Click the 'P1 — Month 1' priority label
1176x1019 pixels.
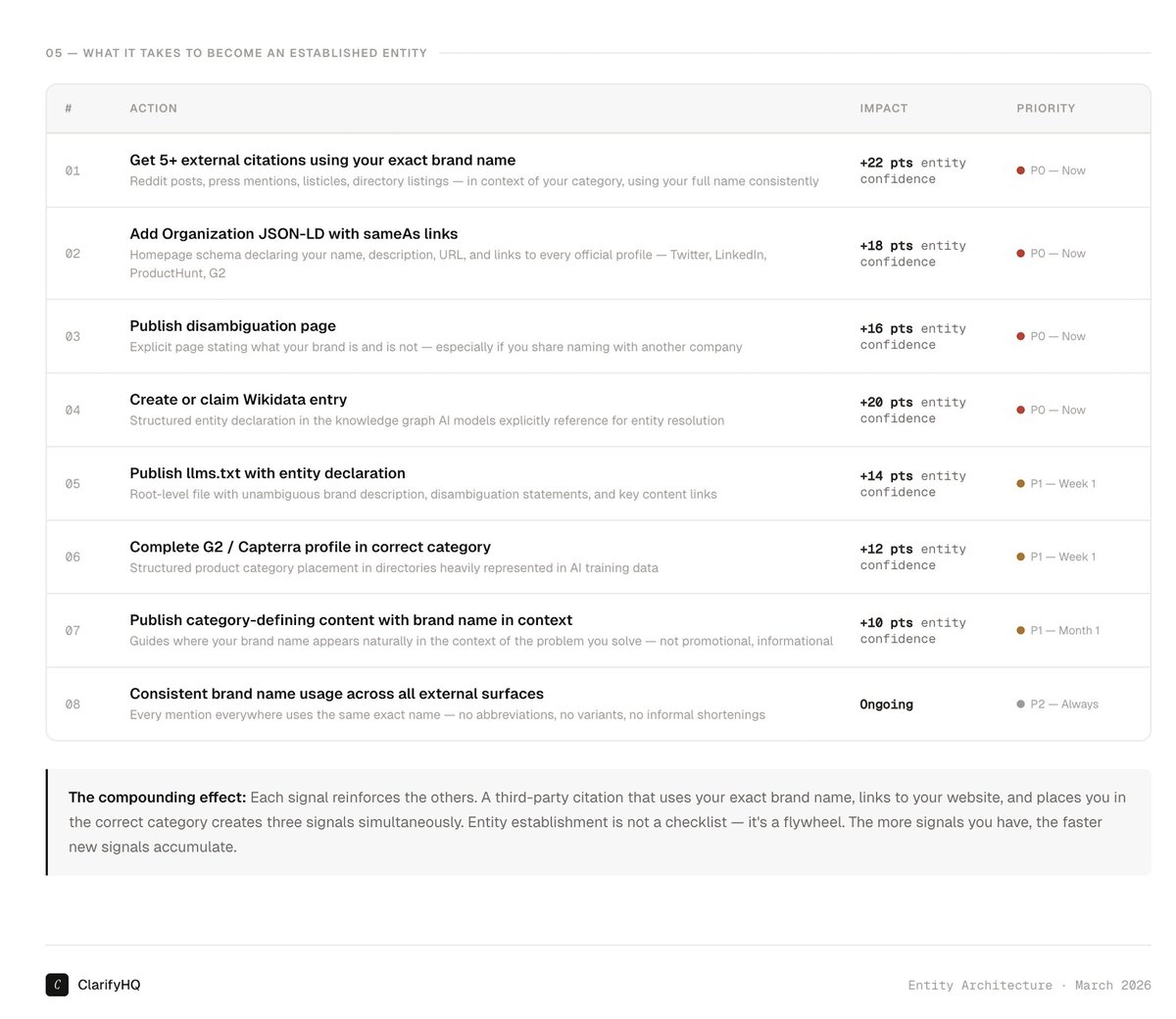point(1064,630)
